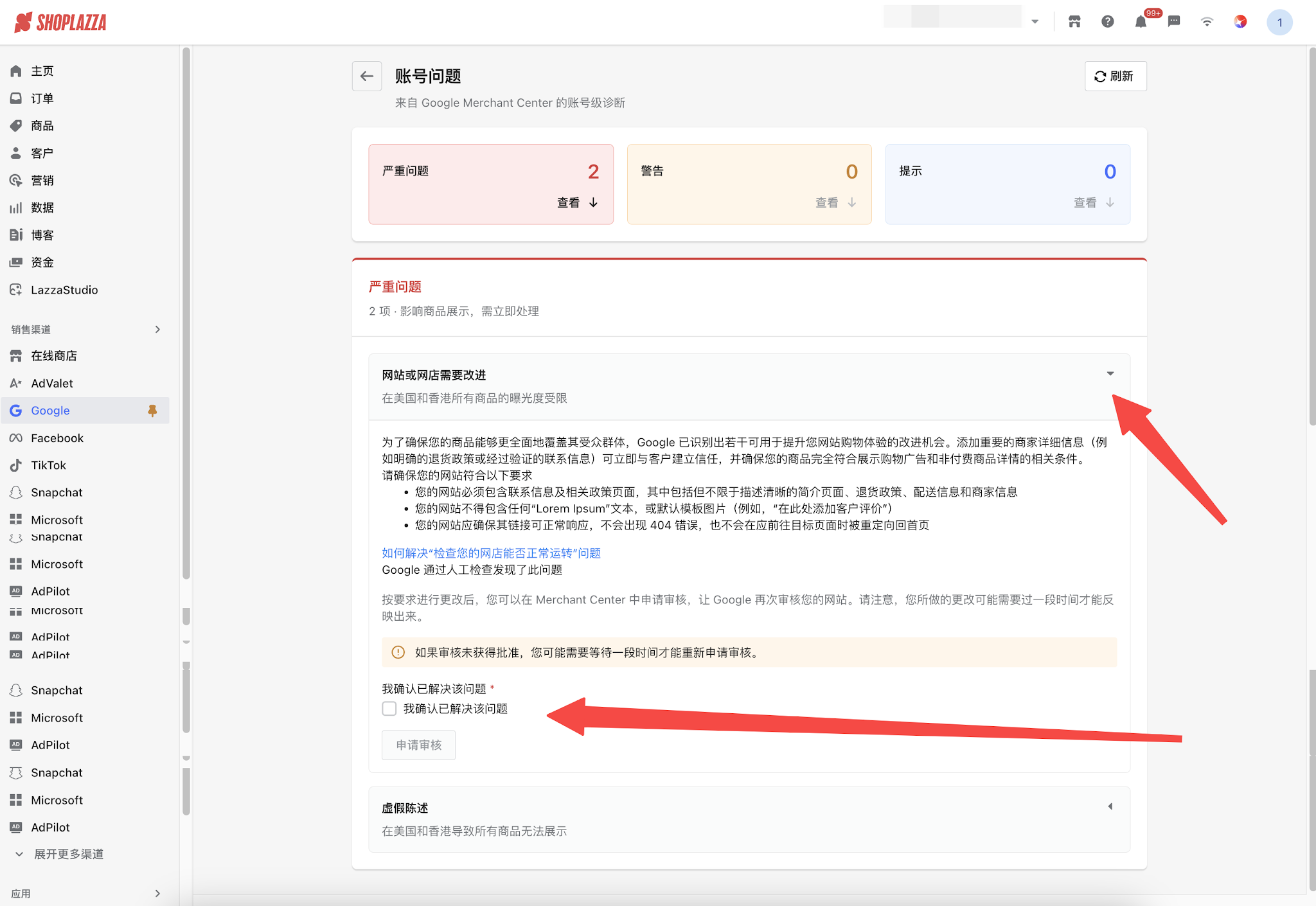Go back with the left arrow button

point(367,76)
